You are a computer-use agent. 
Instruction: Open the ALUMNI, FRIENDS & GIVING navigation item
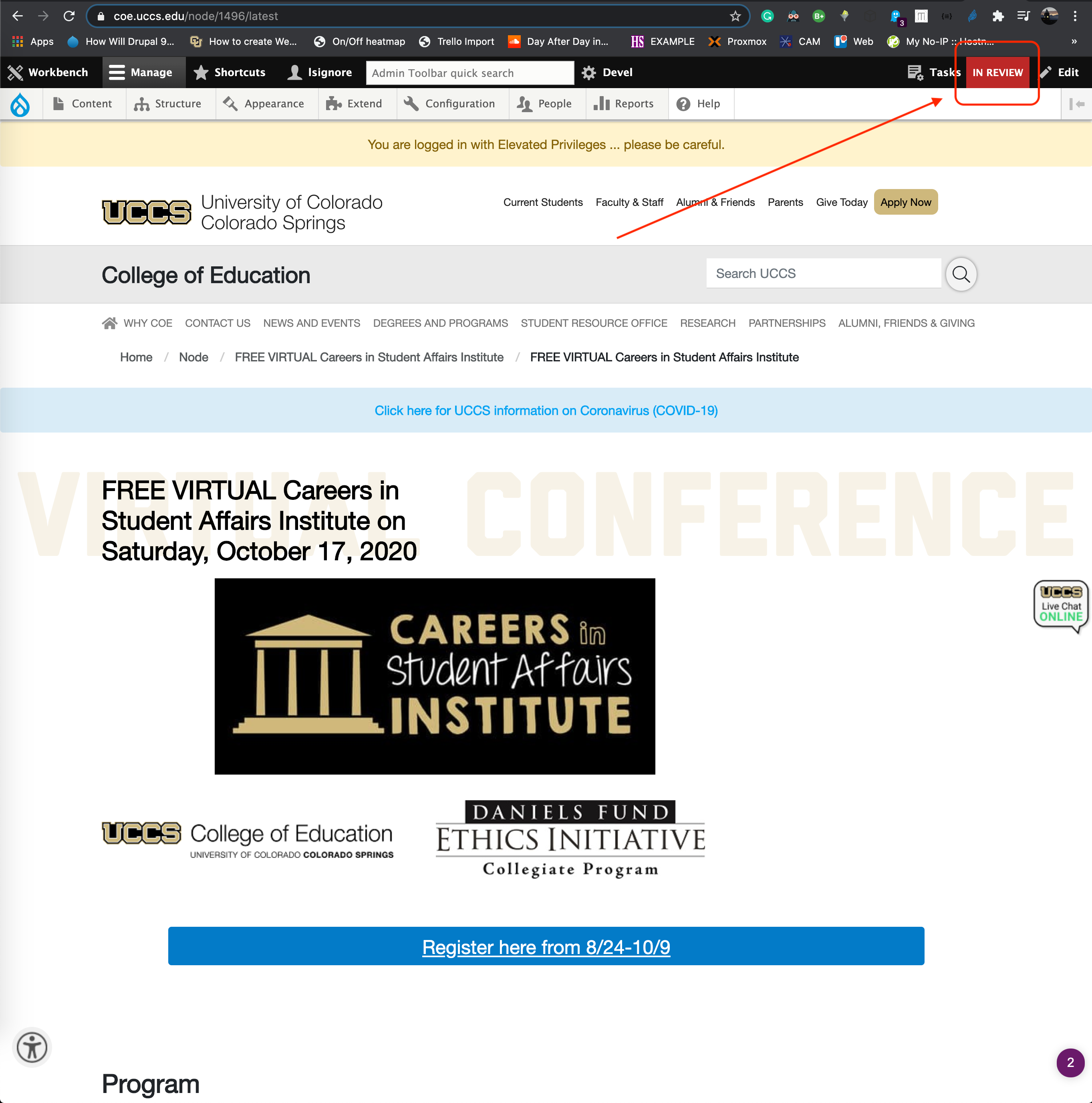point(907,323)
